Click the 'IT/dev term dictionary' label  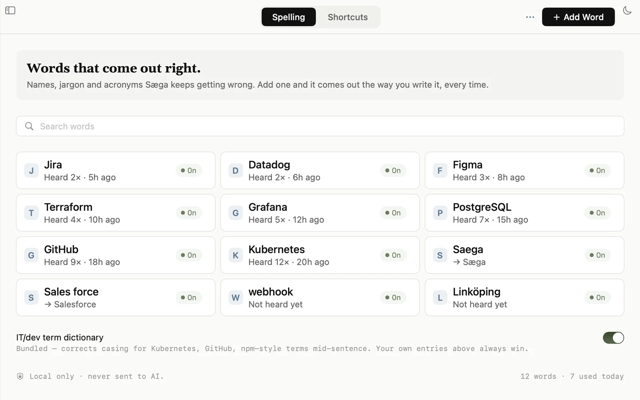[60, 338]
